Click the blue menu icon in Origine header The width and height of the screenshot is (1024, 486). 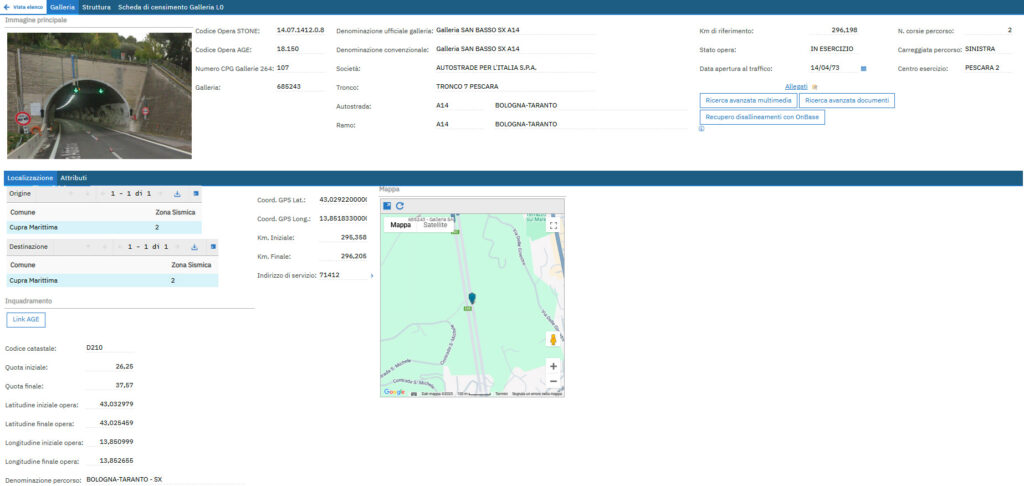(196, 194)
